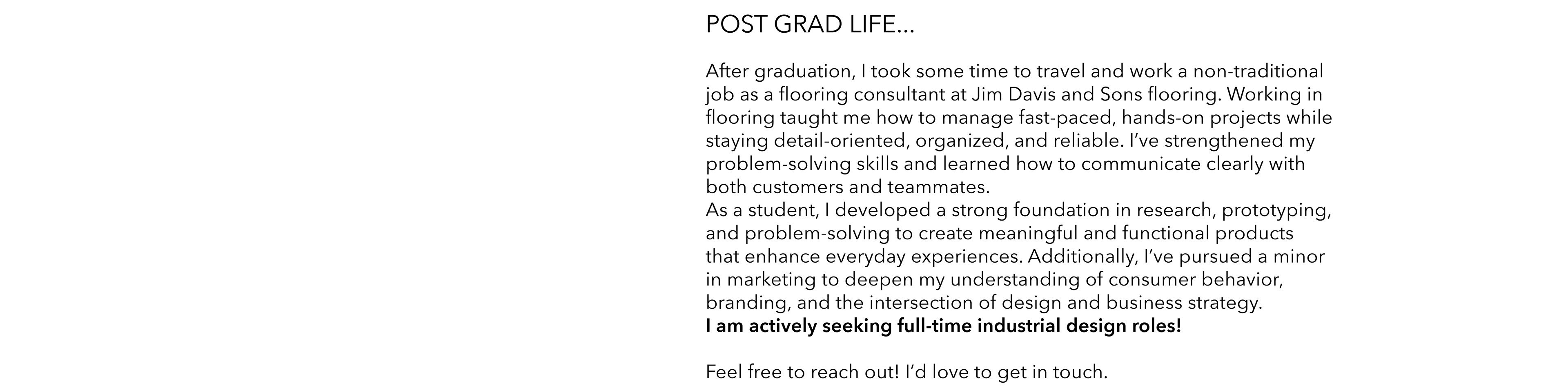Viewport: 1568px width, 386px height.
Task: Click the POST GRAD LIFE... heading
Action: tap(810, 25)
